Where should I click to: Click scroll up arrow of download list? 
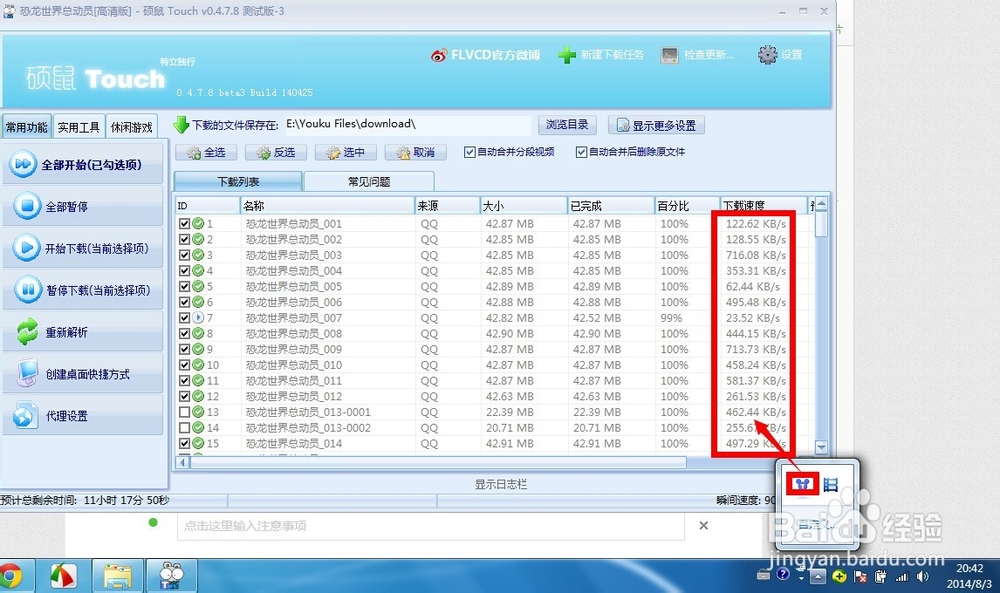click(x=821, y=205)
